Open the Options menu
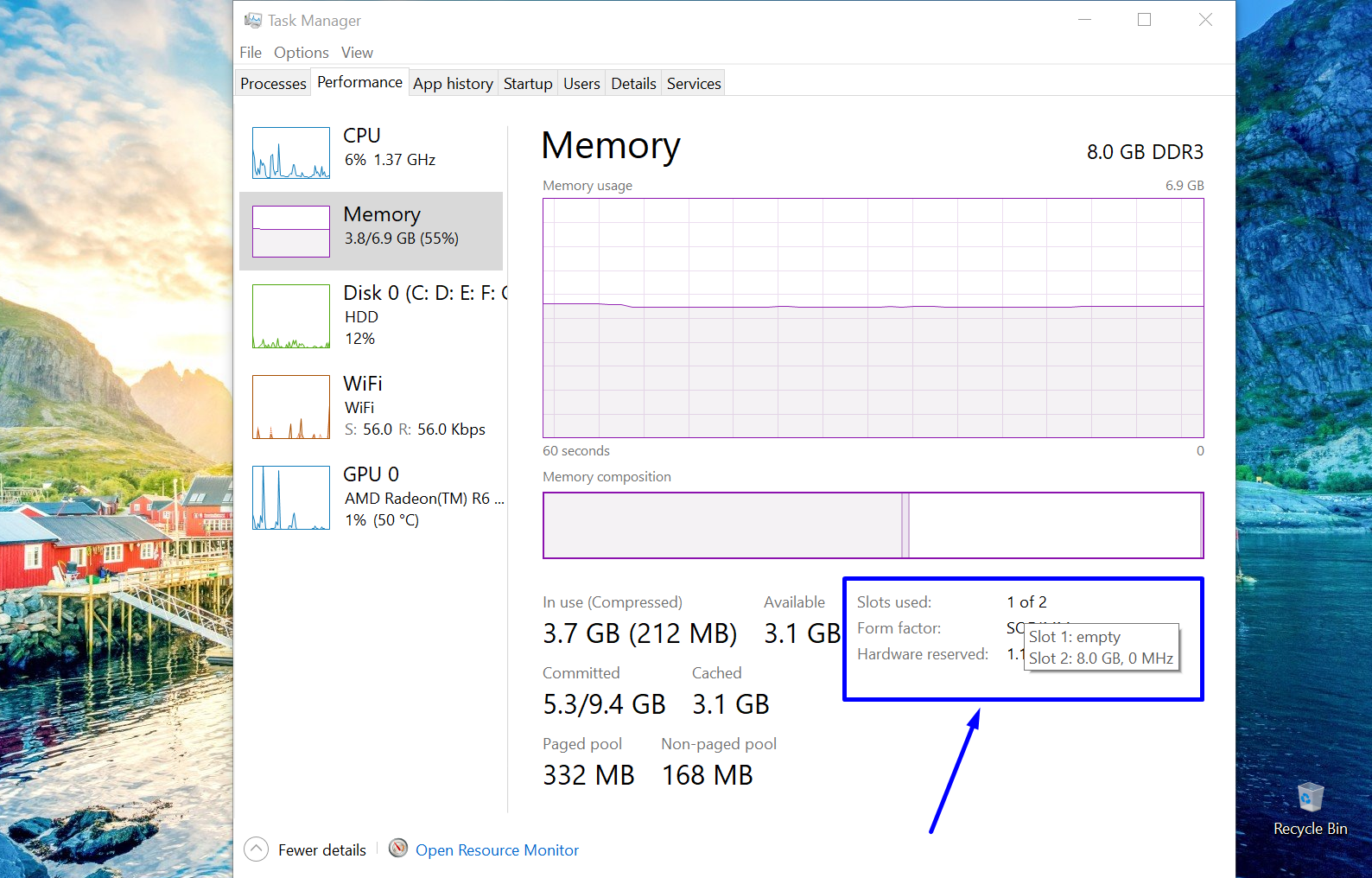This screenshot has width=1372, height=878. coord(301,53)
